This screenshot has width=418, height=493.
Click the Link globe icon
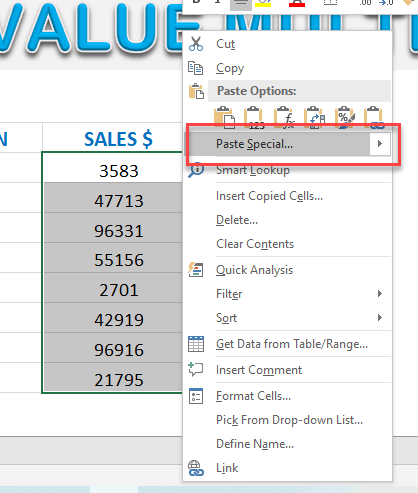coord(196,468)
